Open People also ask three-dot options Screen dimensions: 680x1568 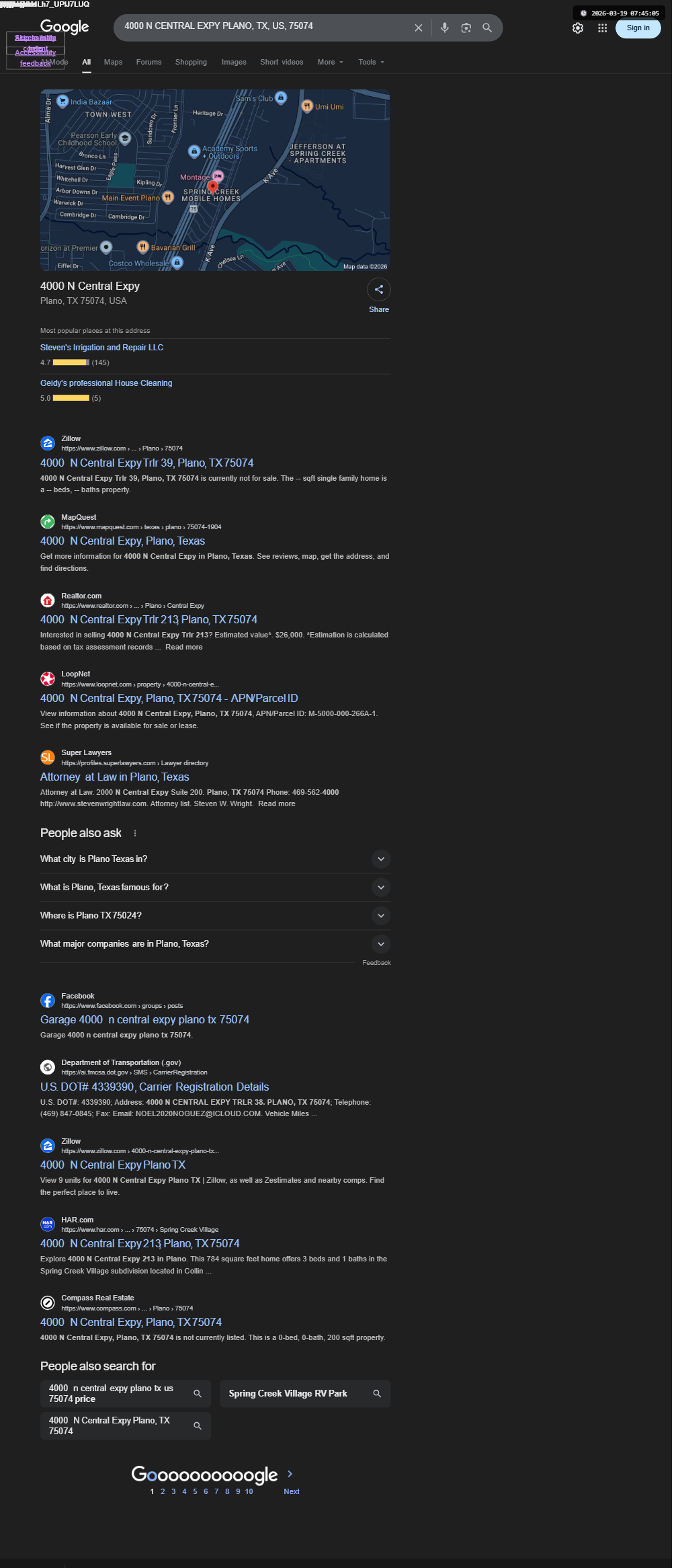pyautogui.click(x=135, y=833)
